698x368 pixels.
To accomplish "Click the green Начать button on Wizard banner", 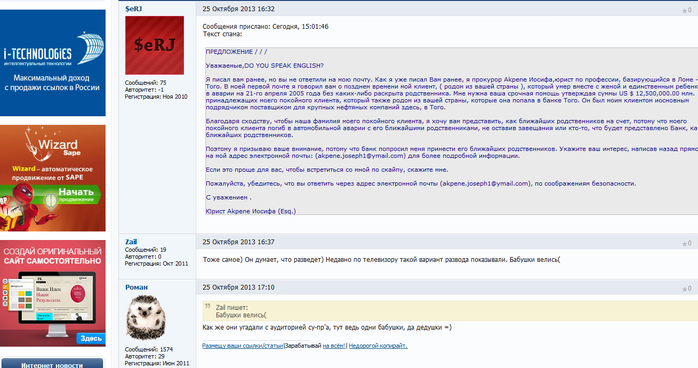I will click(76, 194).
